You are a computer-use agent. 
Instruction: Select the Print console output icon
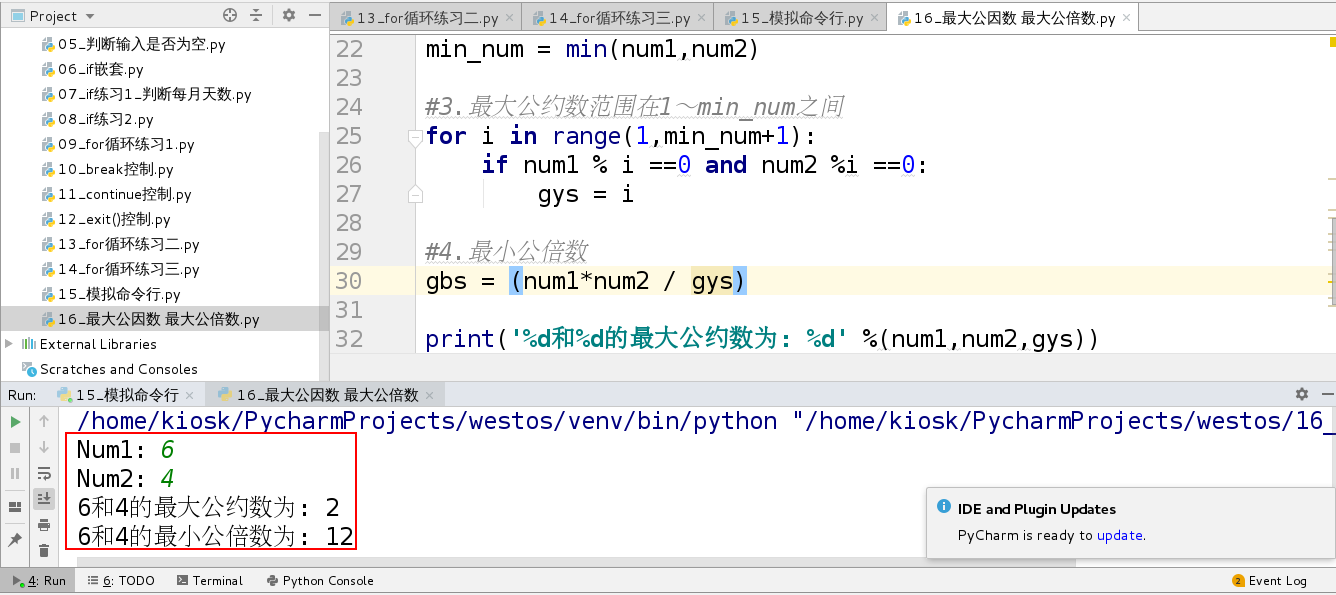click(x=43, y=524)
